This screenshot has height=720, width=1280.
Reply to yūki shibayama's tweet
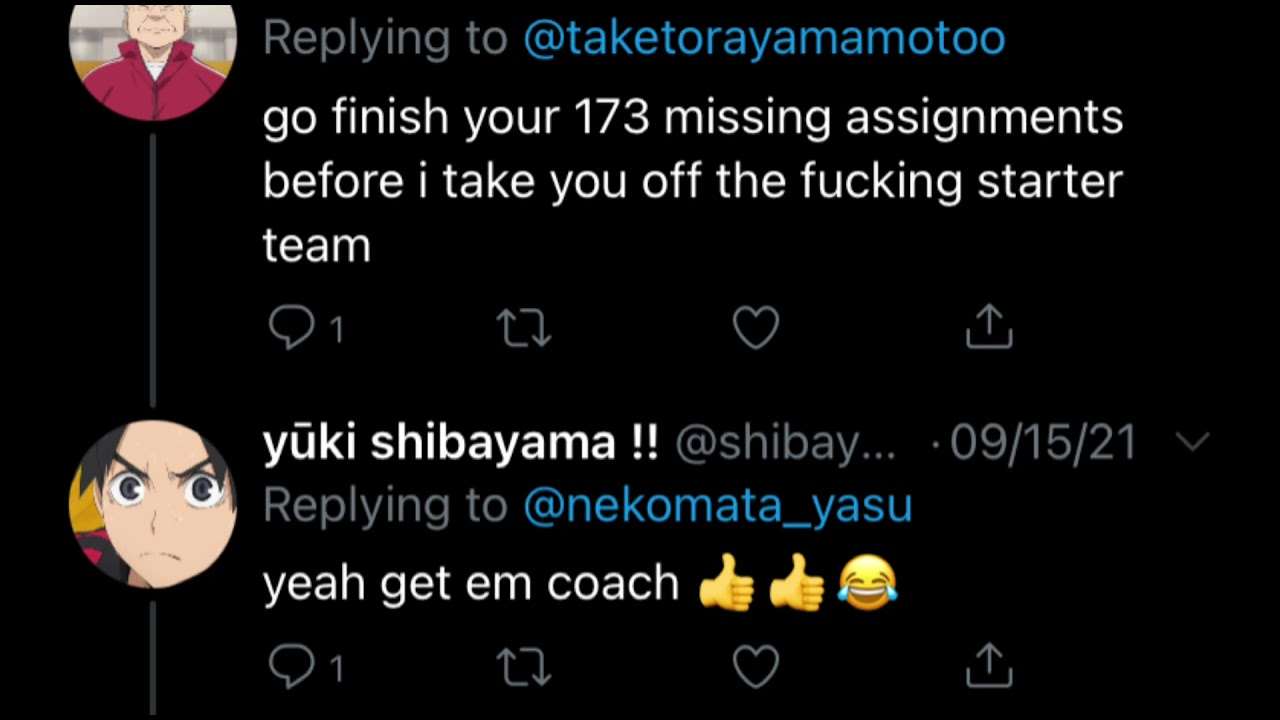pos(291,667)
